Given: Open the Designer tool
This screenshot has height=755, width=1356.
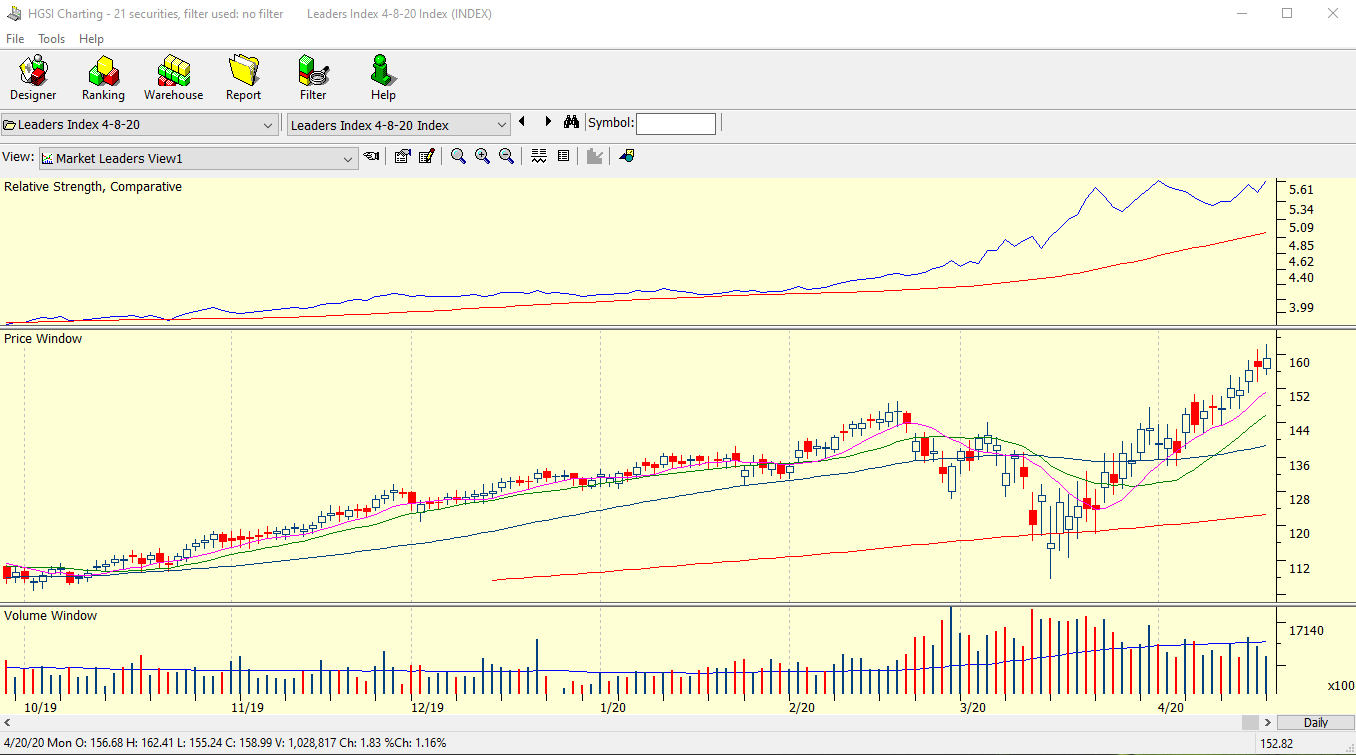Looking at the screenshot, I should pyautogui.click(x=33, y=78).
